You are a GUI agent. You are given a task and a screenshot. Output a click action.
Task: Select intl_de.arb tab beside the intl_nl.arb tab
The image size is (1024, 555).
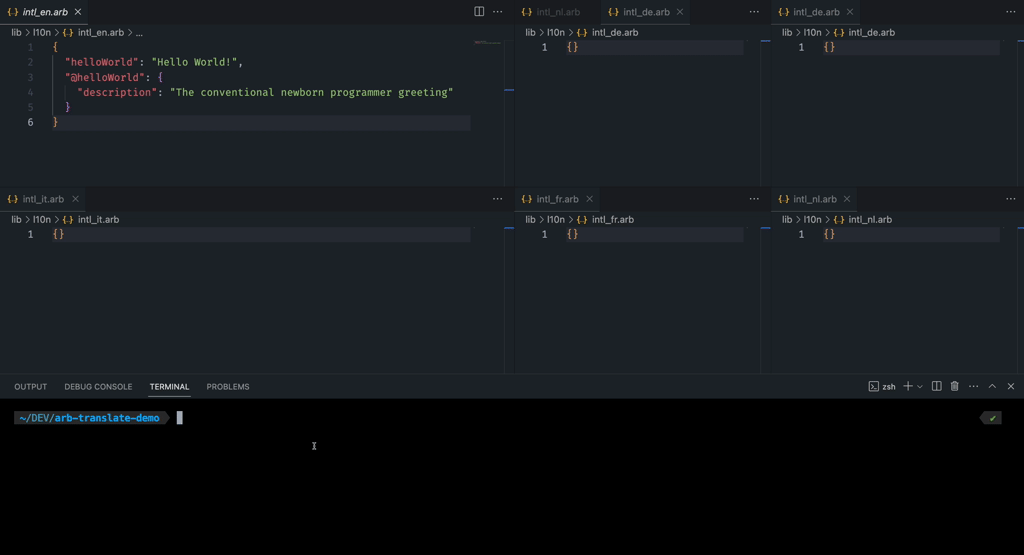pos(646,12)
